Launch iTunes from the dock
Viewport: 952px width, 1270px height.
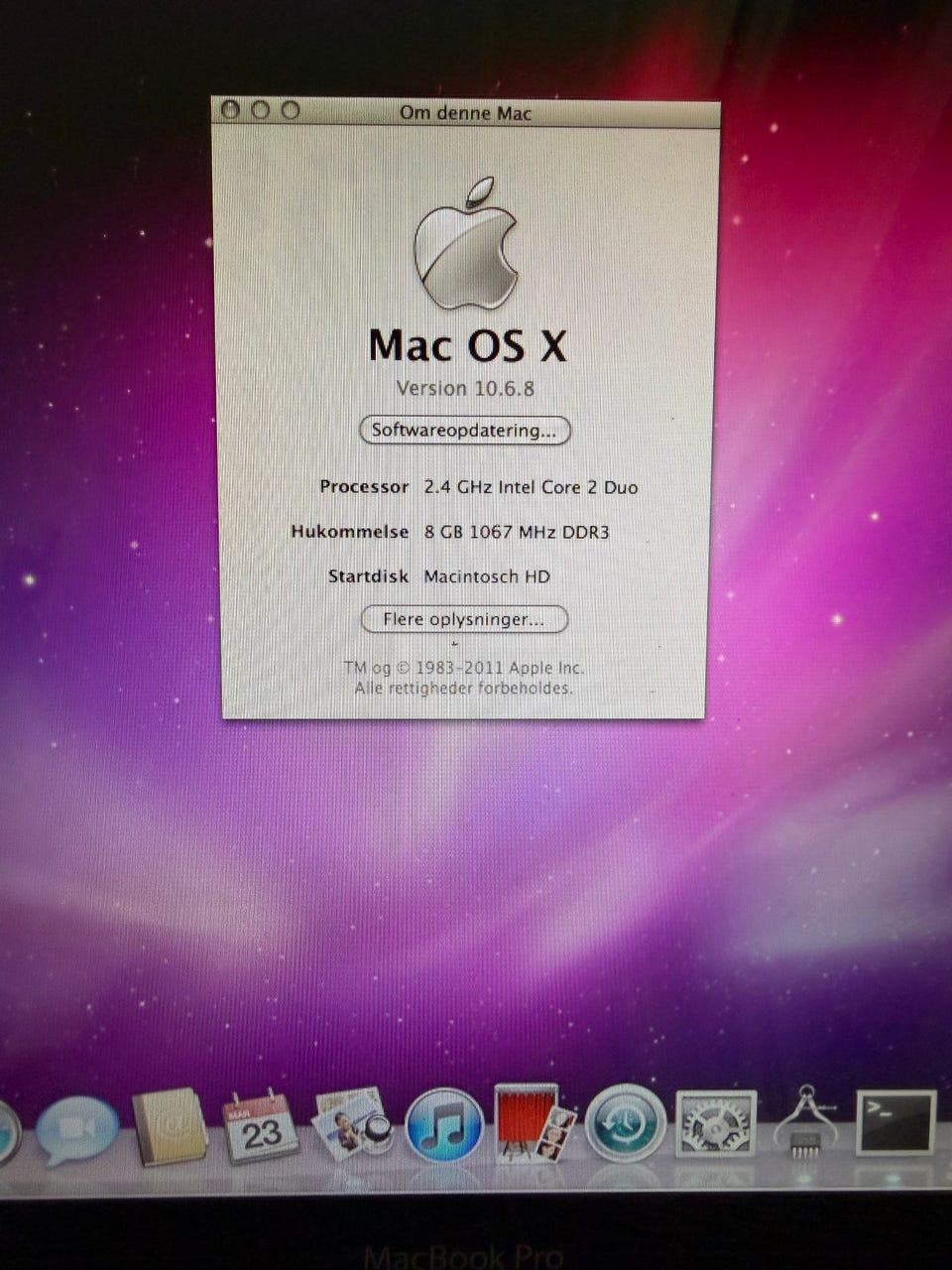444,1125
